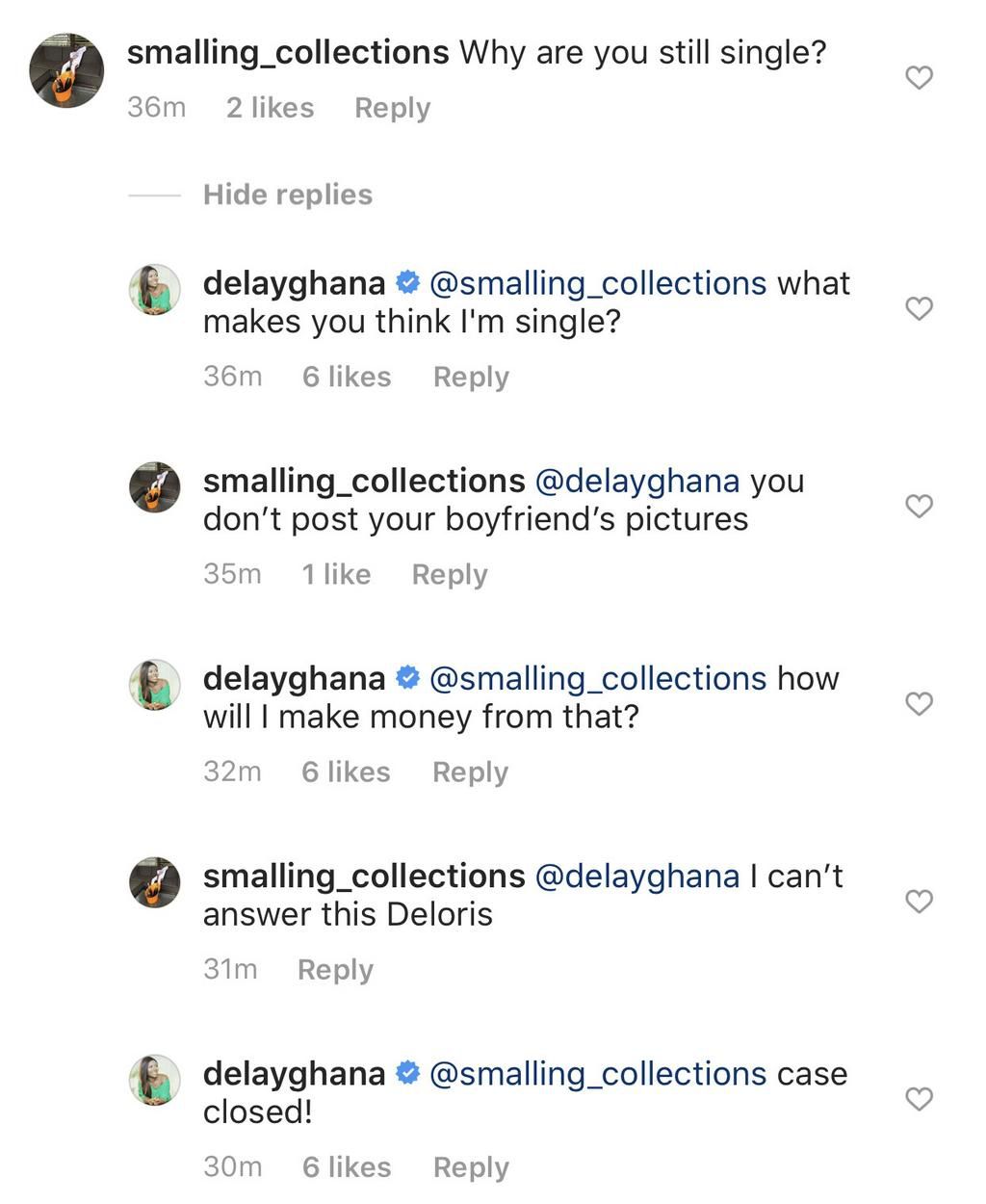The height and width of the screenshot is (1204, 986).
Task: Open the @smalling_collections mention in the first reply
Action: point(599,282)
